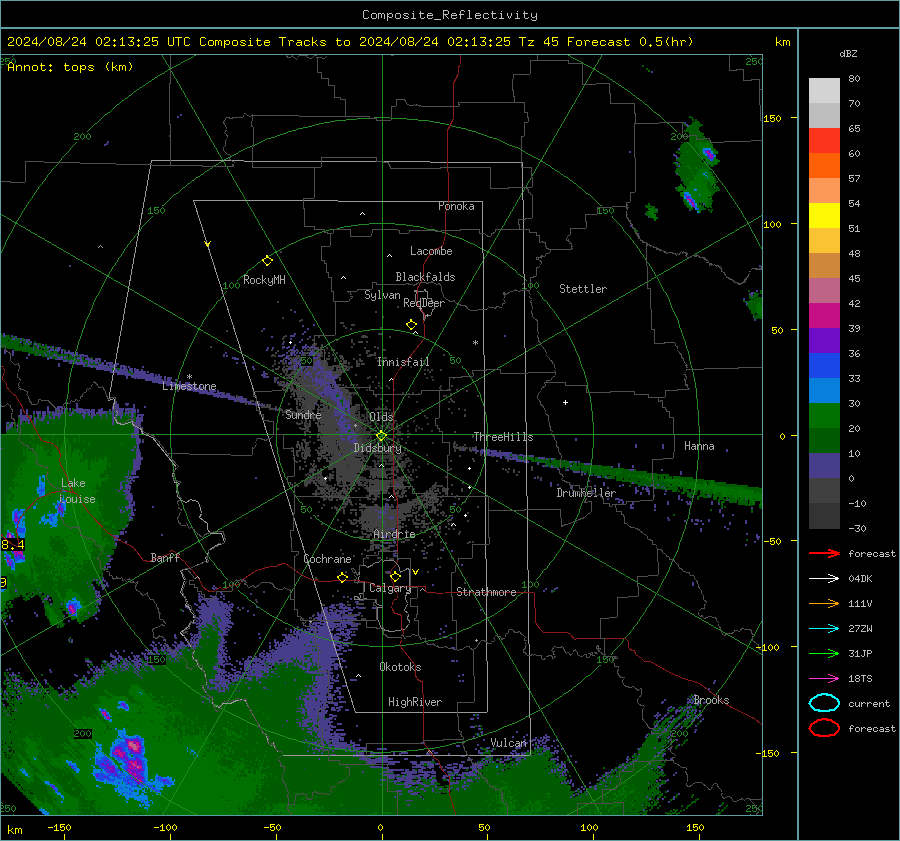This screenshot has width=900, height=841.
Task: Click the white plus marker west of Hanna
Action: coord(565,402)
